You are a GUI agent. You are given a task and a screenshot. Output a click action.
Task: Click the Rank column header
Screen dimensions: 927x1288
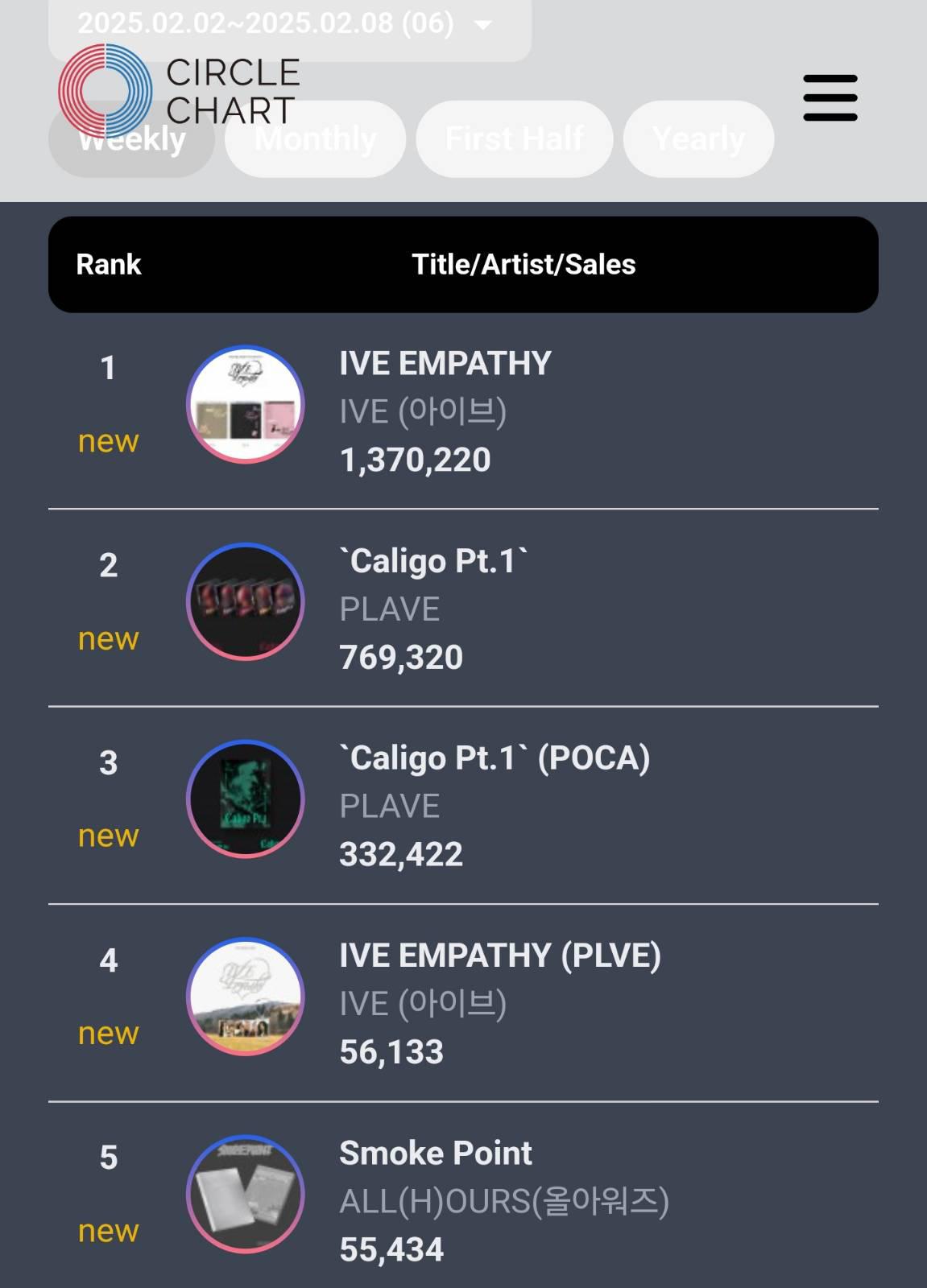[x=109, y=264]
